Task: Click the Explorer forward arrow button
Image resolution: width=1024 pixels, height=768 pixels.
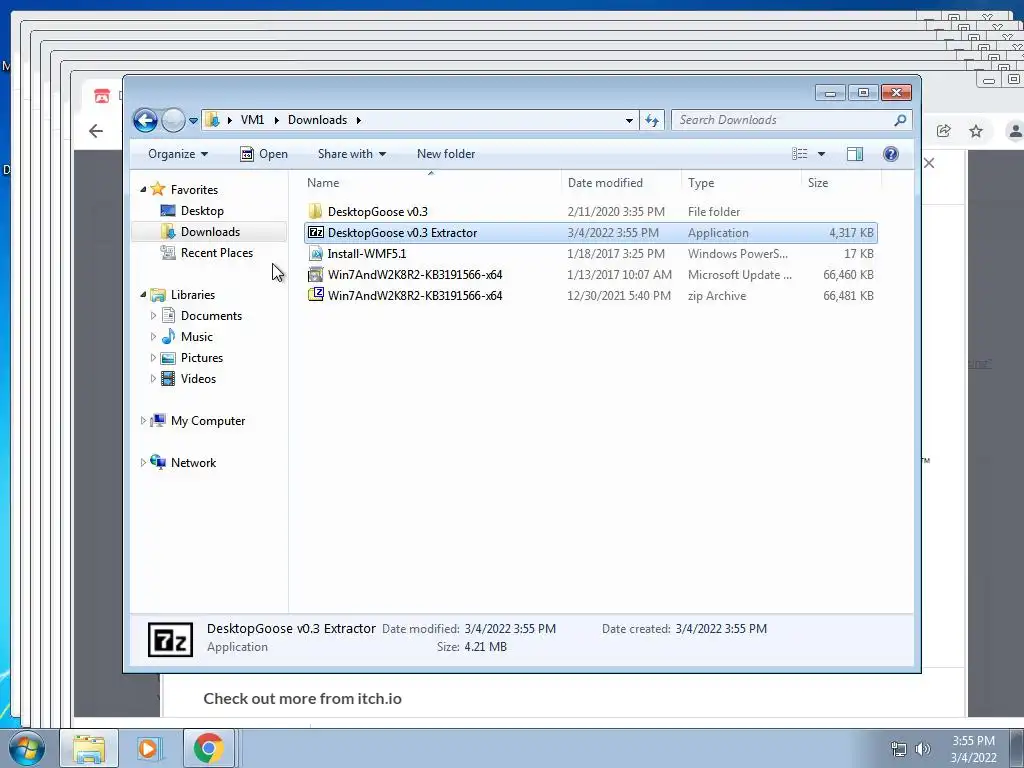Action: click(173, 120)
